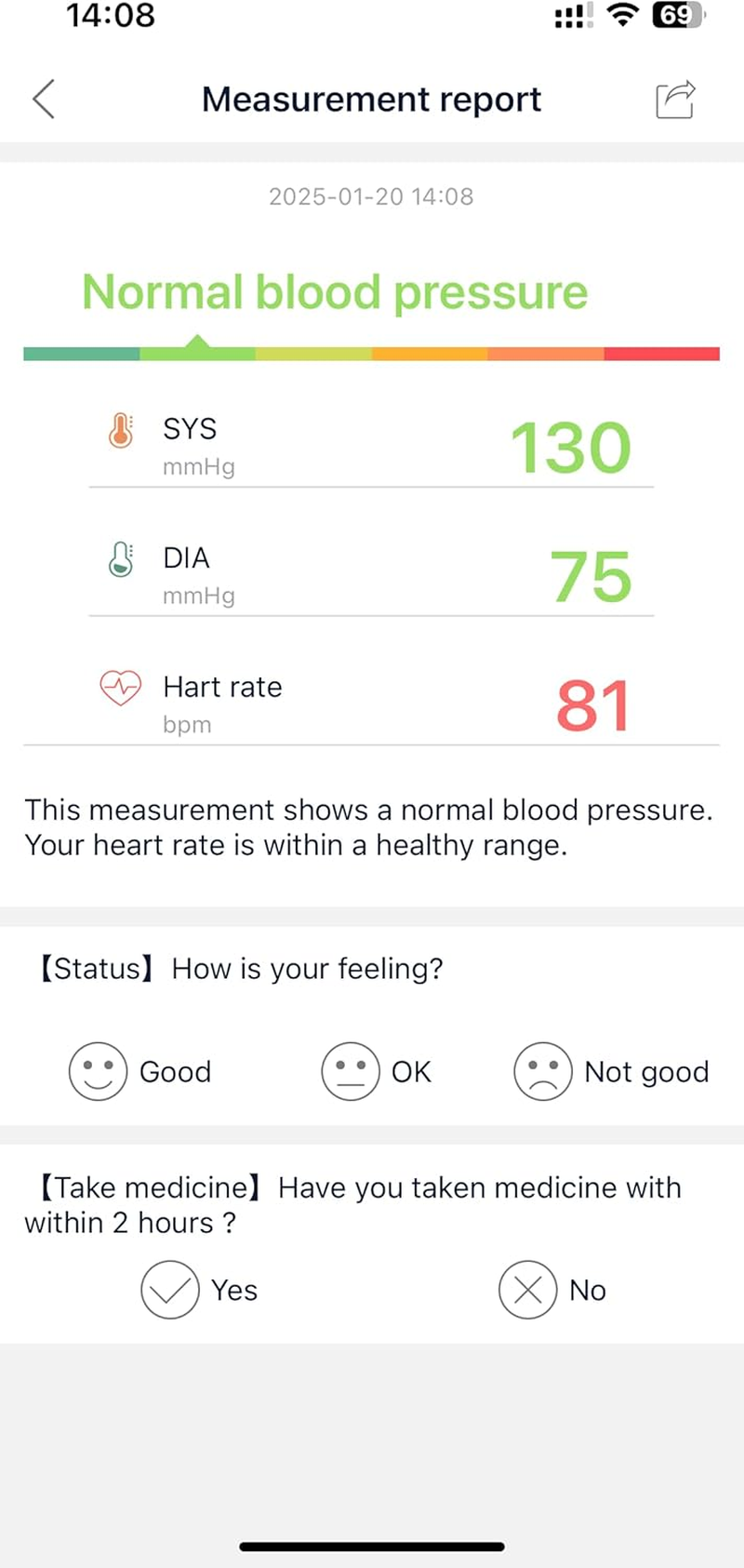Select the measurement date 2025-01-20 14:08
744x1568 pixels.
coord(371,196)
